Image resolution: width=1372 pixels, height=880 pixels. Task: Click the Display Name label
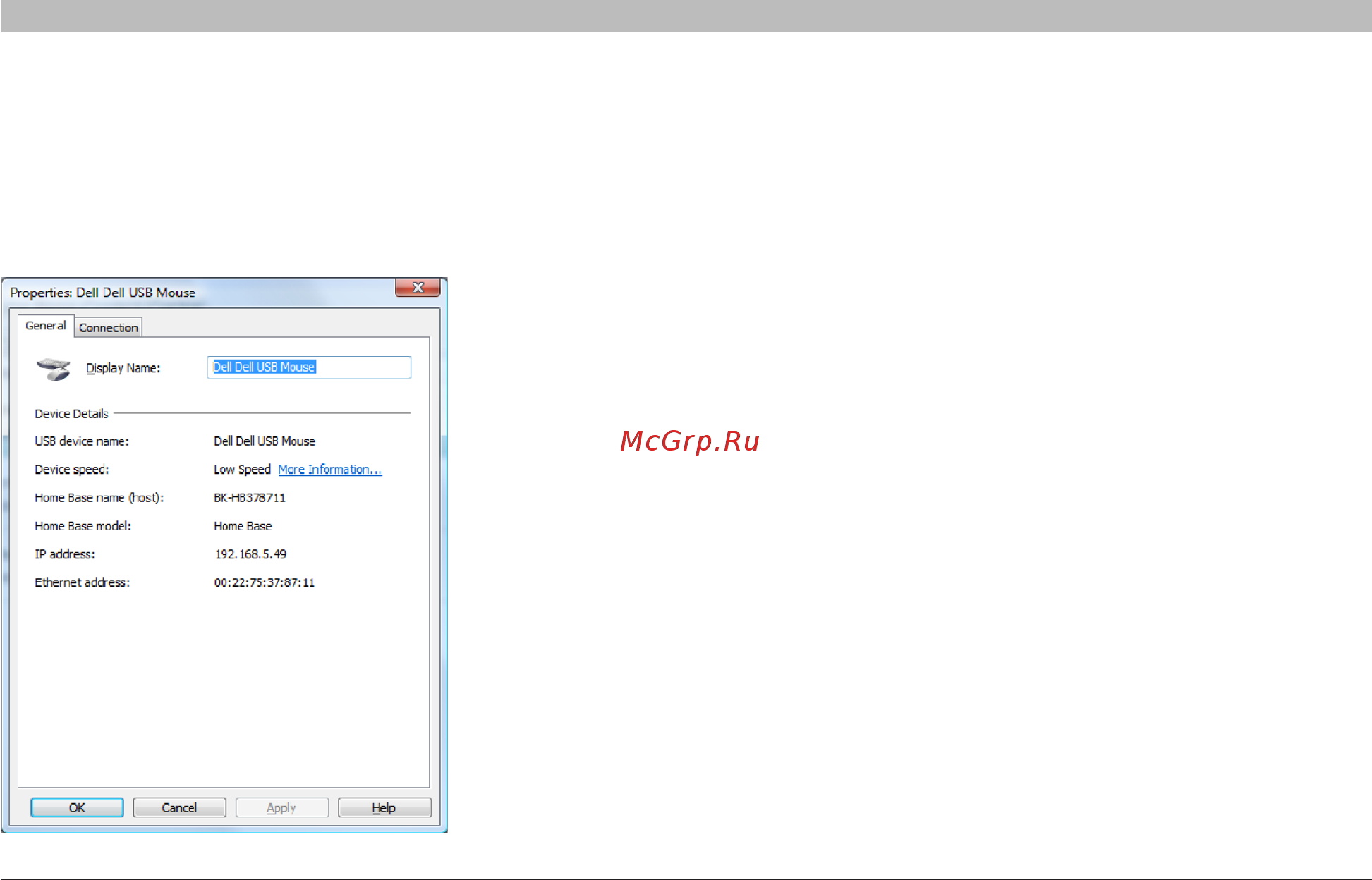pyautogui.click(x=123, y=368)
